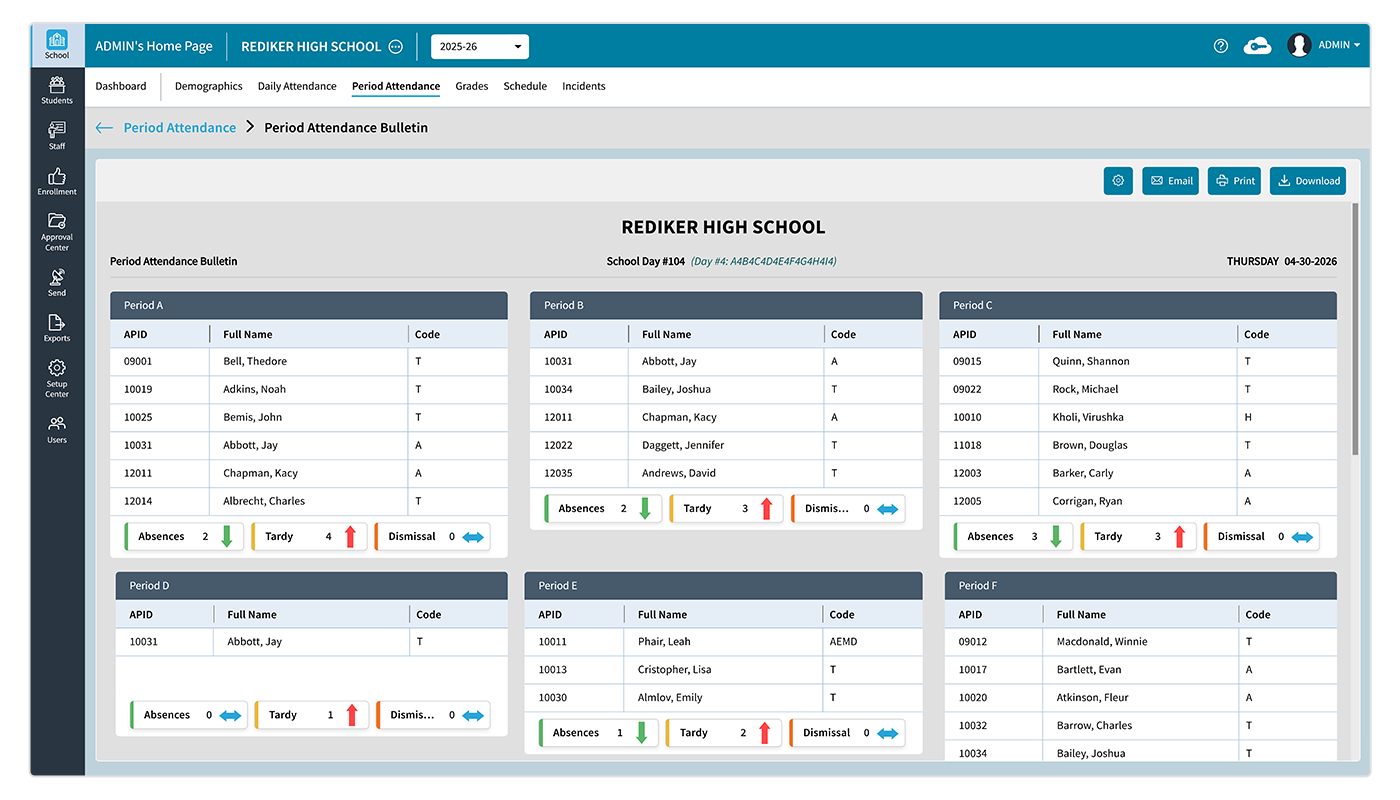Viewport: 1400px width, 800px height.
Task: Open the Daily Attendance tab
Action: [x=297, y=86]
